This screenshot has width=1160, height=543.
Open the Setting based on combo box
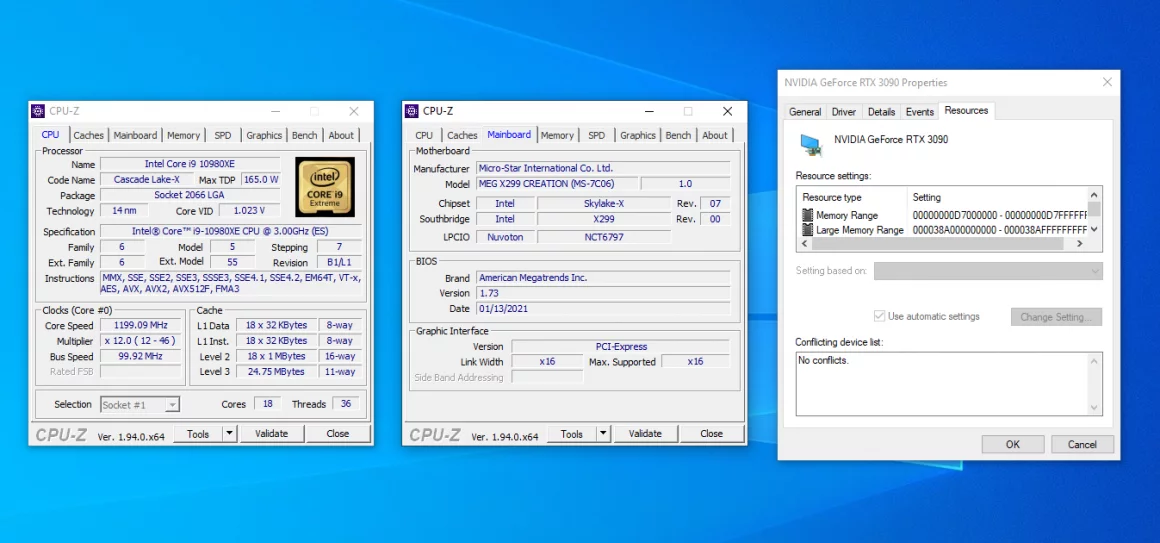[988, 271]
